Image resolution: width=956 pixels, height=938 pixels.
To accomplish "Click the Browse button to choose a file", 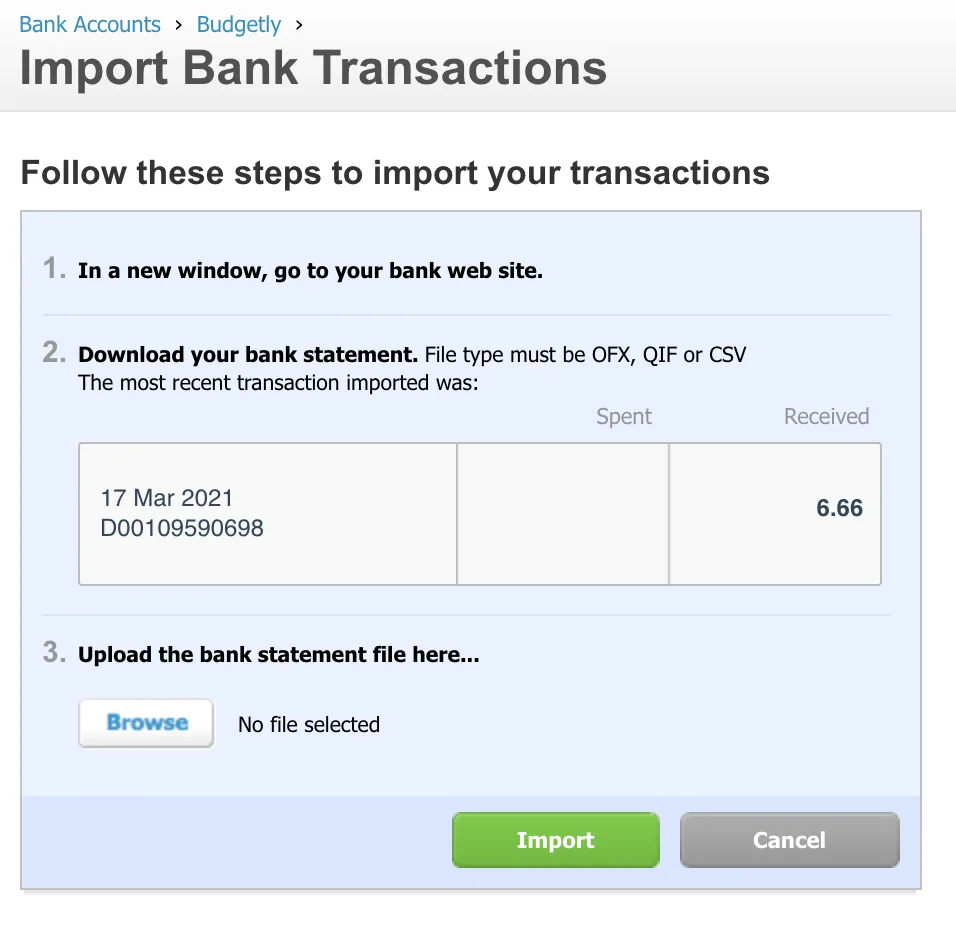I will 145,723.
